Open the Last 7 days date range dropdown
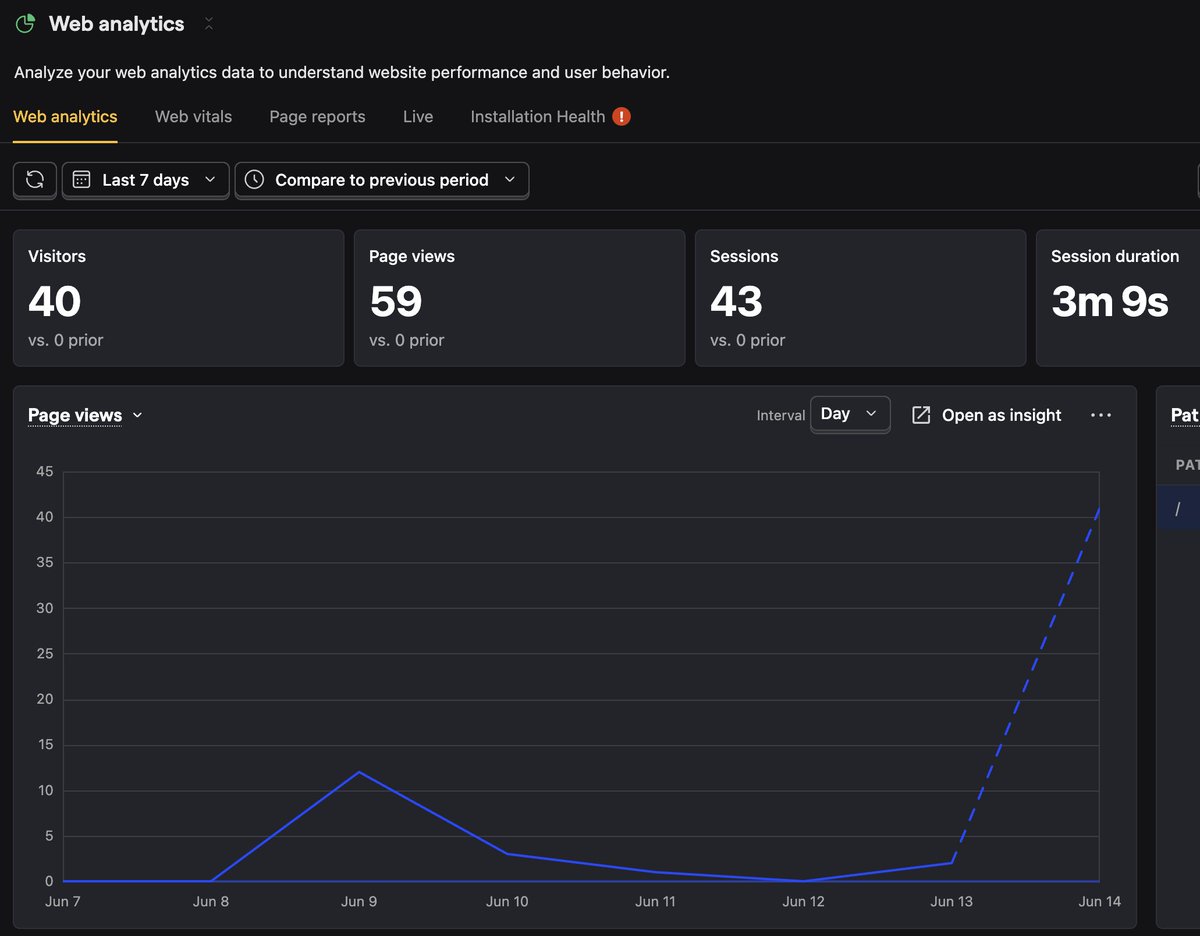 point(146,180)
